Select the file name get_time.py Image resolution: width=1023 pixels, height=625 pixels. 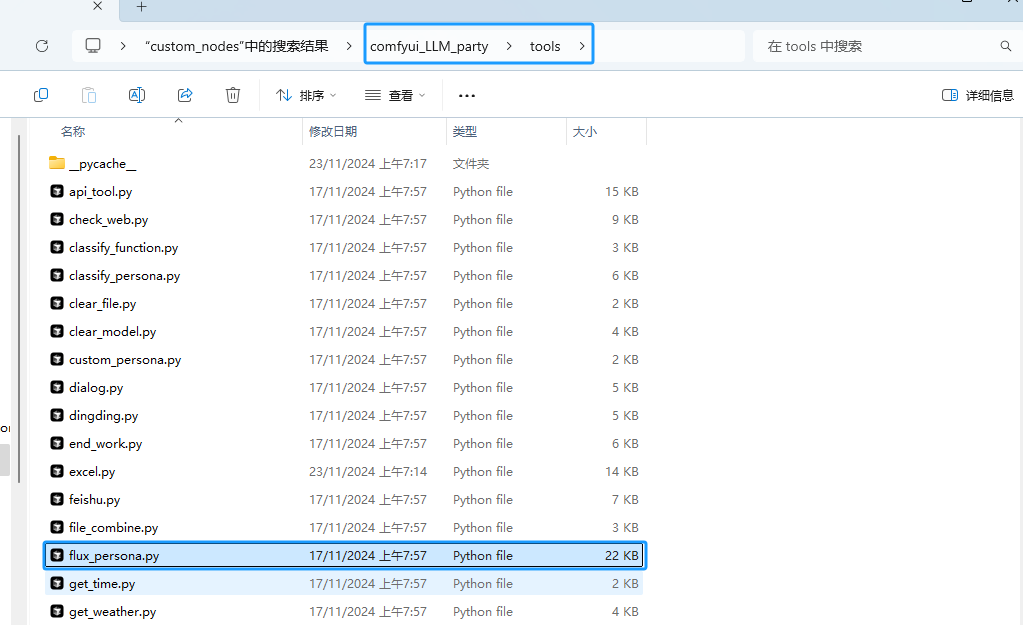coord(102,584)
